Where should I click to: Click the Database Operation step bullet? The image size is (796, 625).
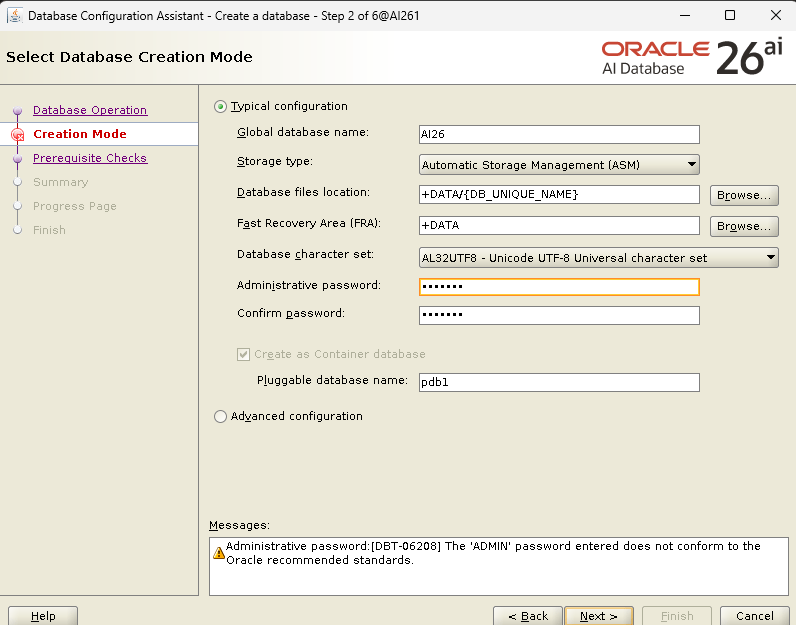pyautogui.click(x=17, y=110)
